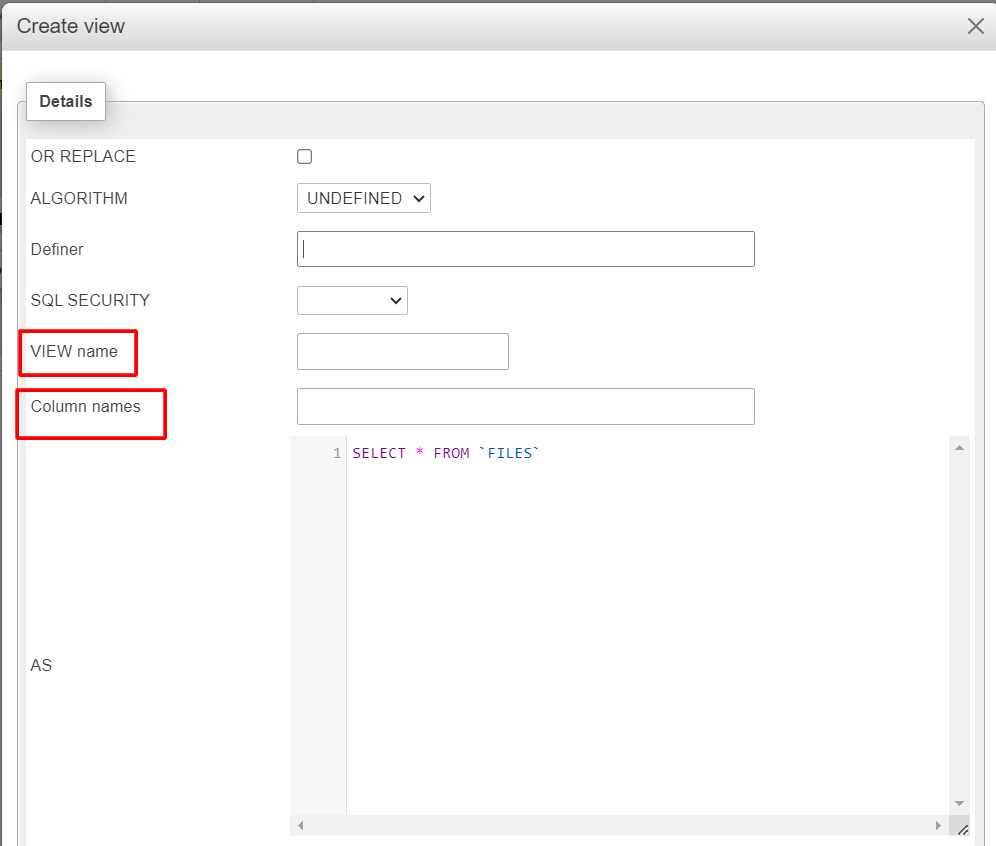Click the Definer label
This screenshot has height=846, width=996.
(57, 249)
